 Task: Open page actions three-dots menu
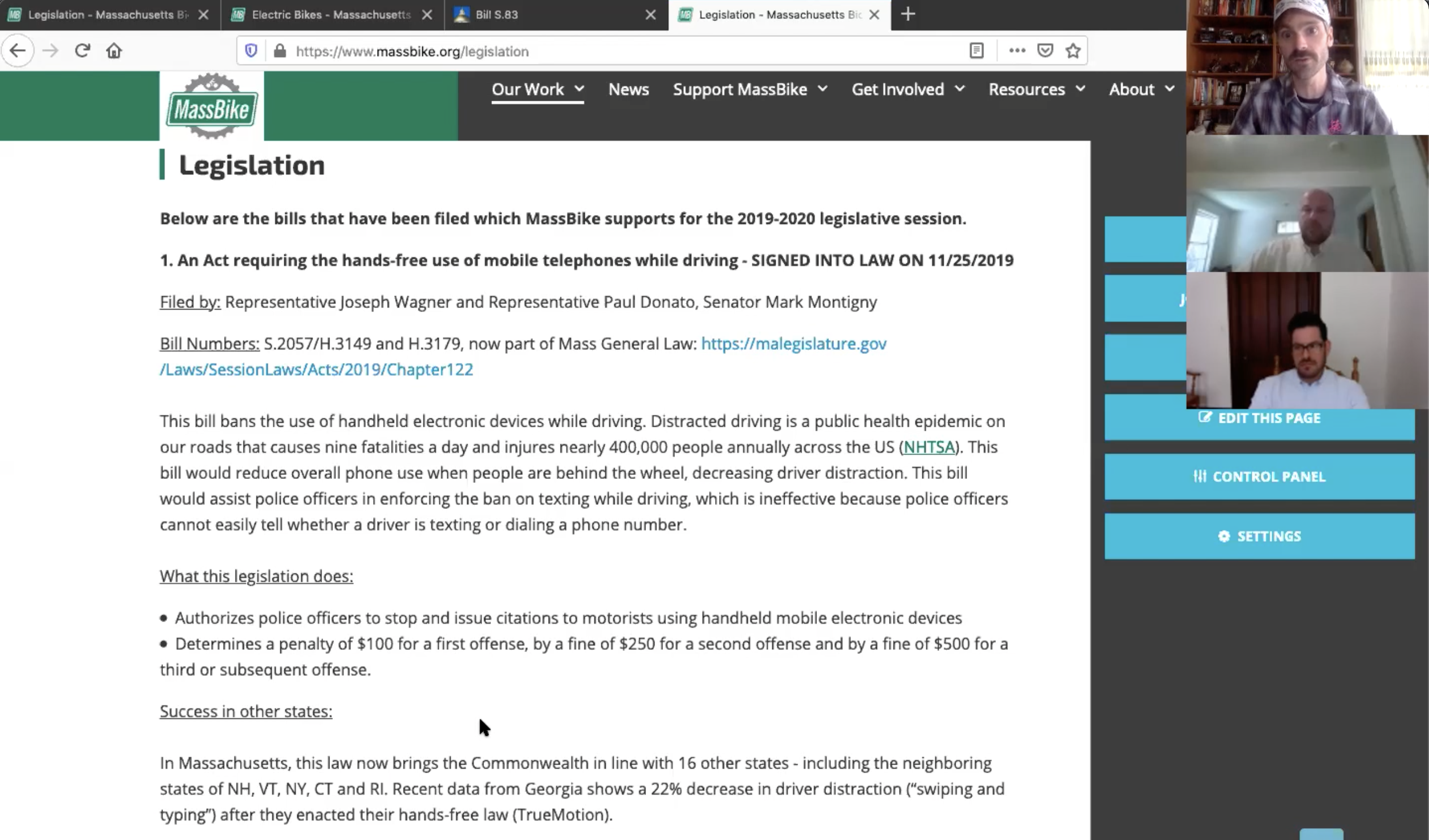pyautogui.click(x=1017, y=51)
